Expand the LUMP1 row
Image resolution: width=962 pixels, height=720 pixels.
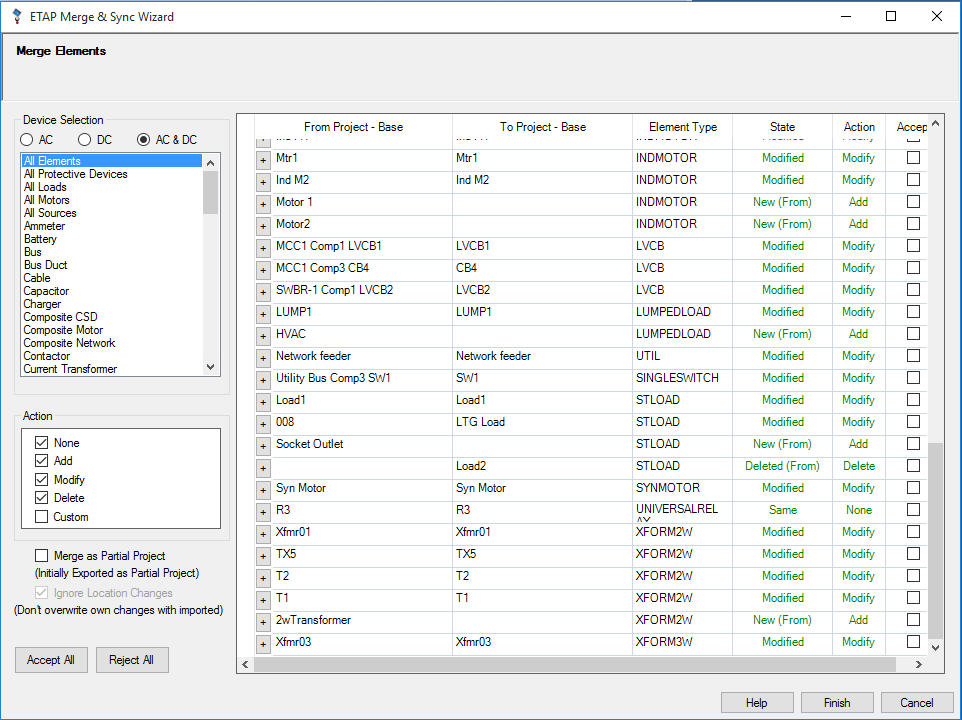click(263, 314)
